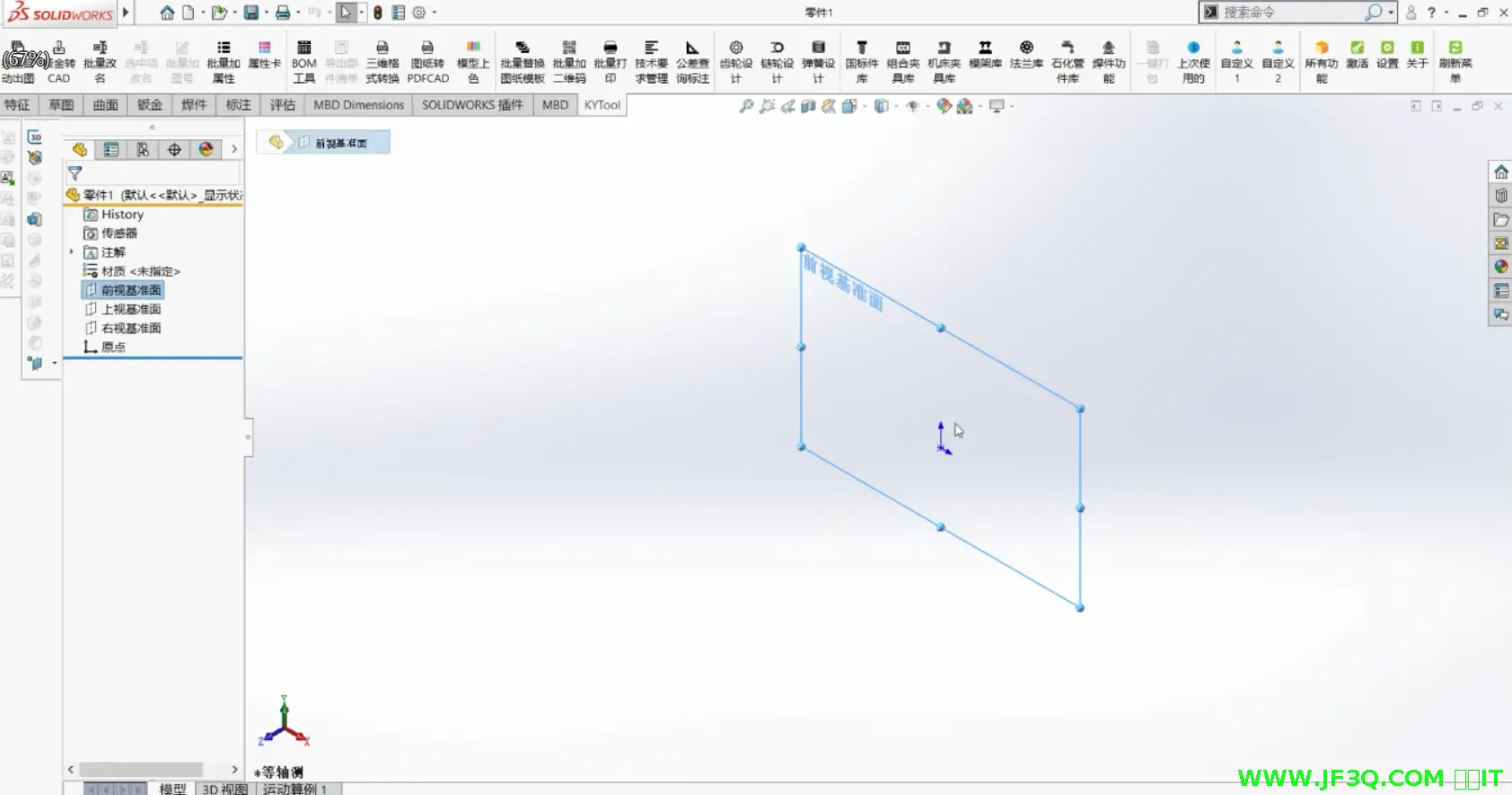Select the 模型上色 model coloring tool
Image resolution: width=1512 pixels, height=795 pixels.
click(473, 61)
